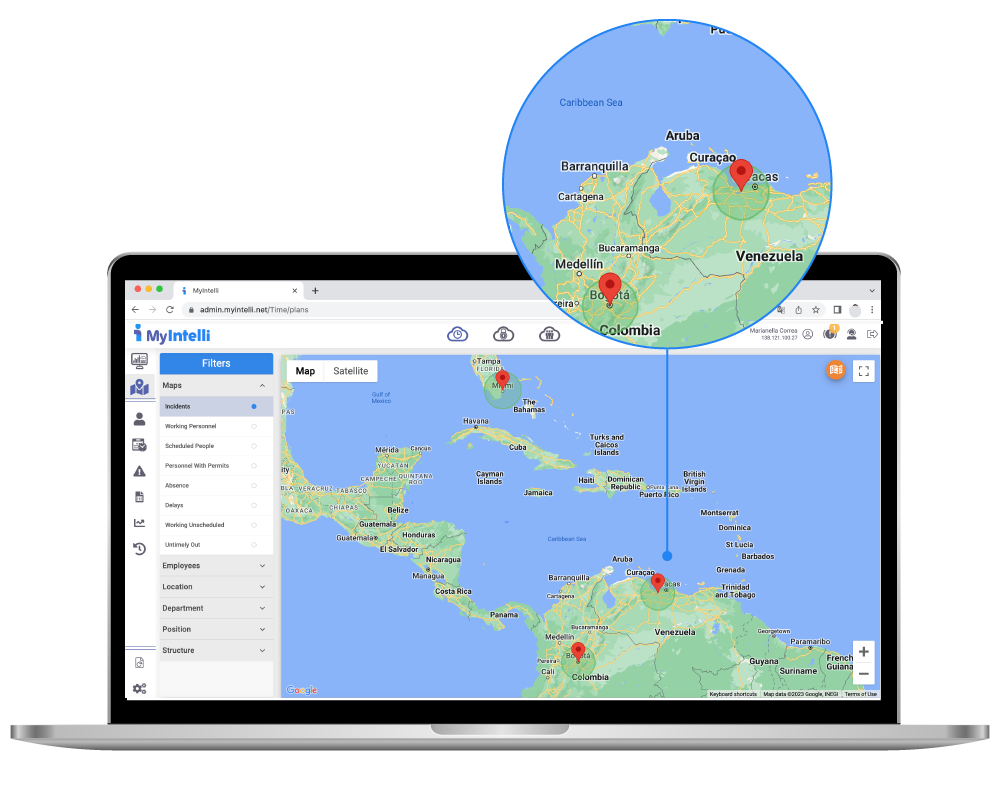Open the Terms of Use map link
The image size is (1000, 800).
[x=860, y=694]
